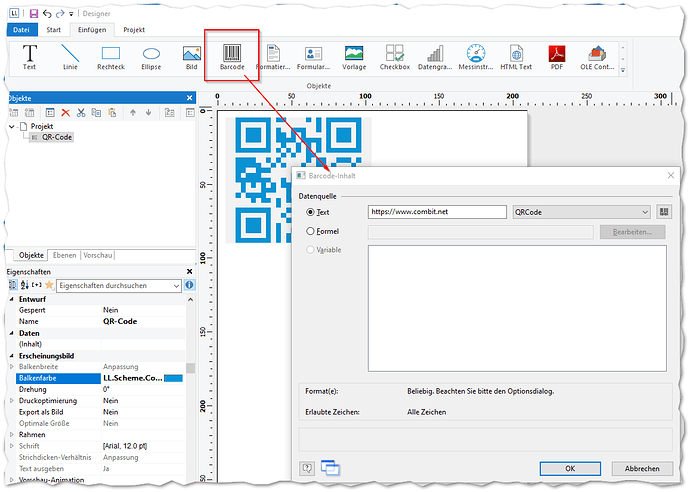Viewport: 690px width, 492px height.
Task: Add a Messinstrument gauge object
Action: pyautogui.click(x=476, y=57)
